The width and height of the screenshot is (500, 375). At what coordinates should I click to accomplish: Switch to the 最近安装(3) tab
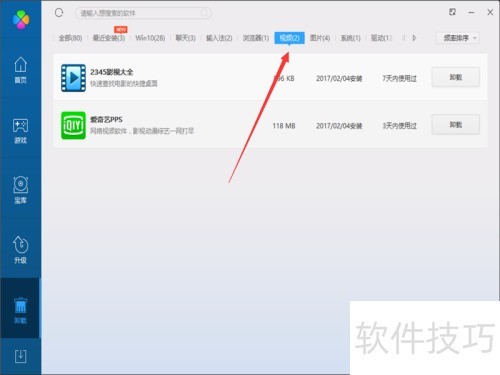(x=109, y=38)
